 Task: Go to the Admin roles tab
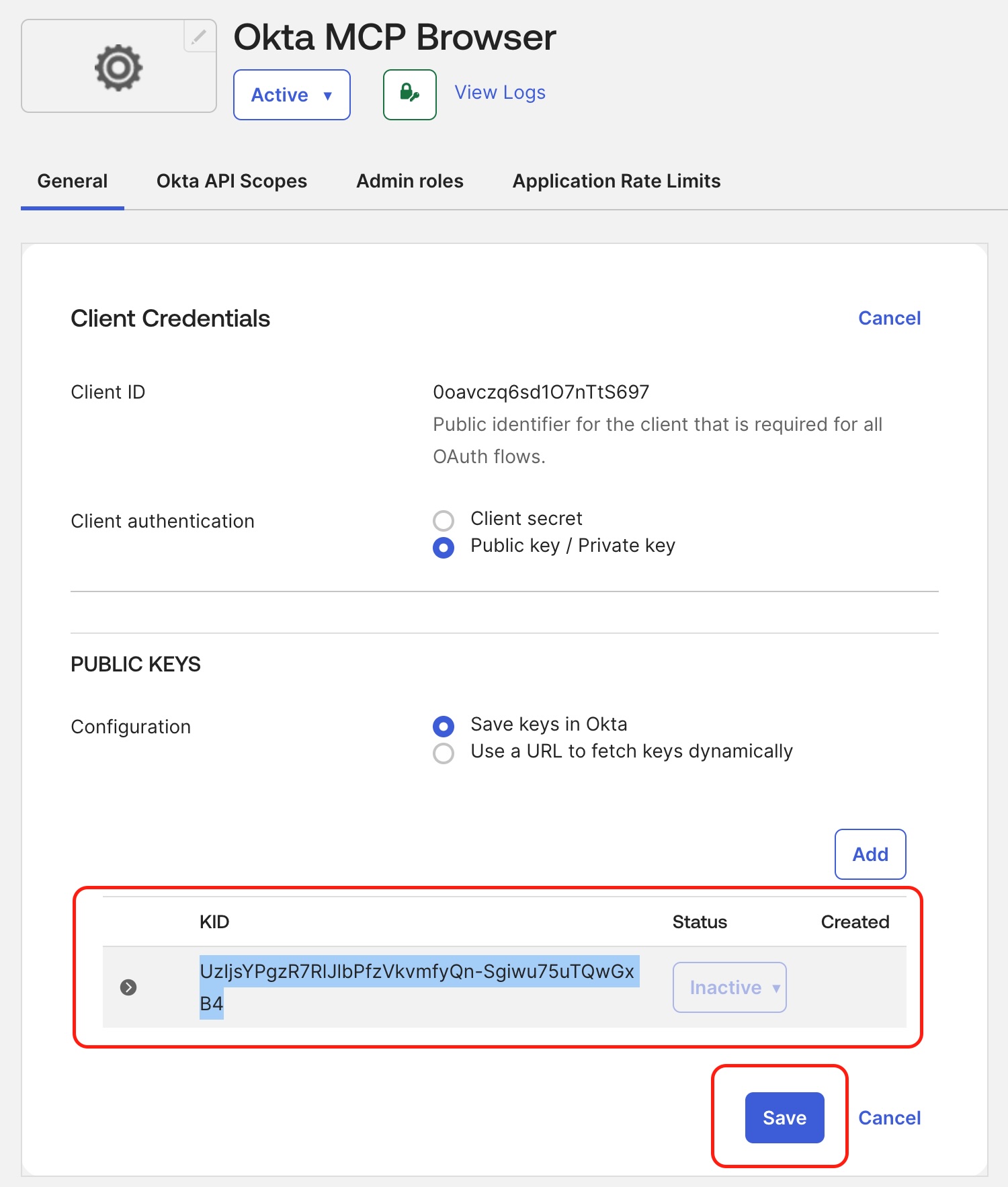409,181
